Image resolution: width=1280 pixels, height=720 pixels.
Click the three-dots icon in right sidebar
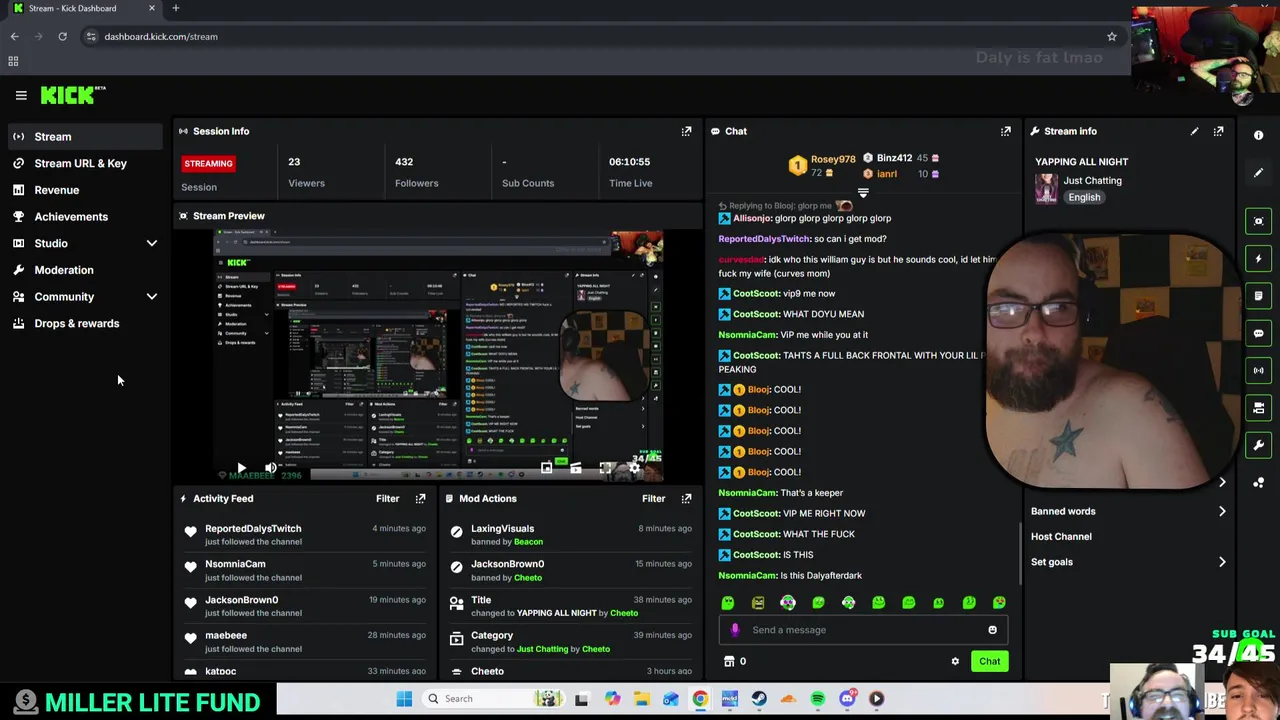point(1259,482)
